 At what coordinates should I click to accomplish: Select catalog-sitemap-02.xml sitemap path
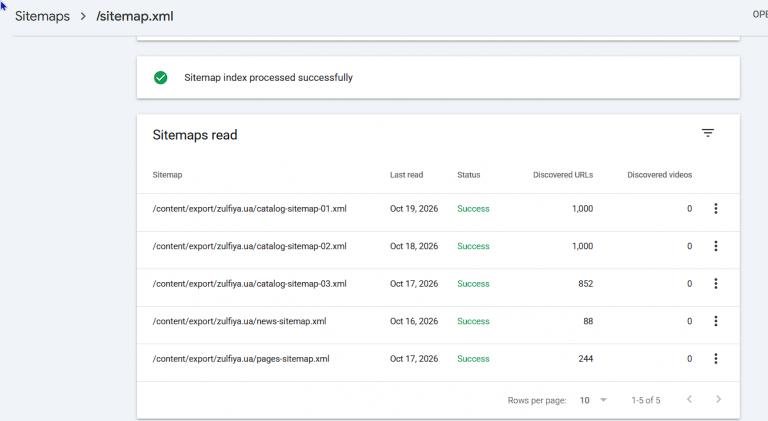[249, 246]
